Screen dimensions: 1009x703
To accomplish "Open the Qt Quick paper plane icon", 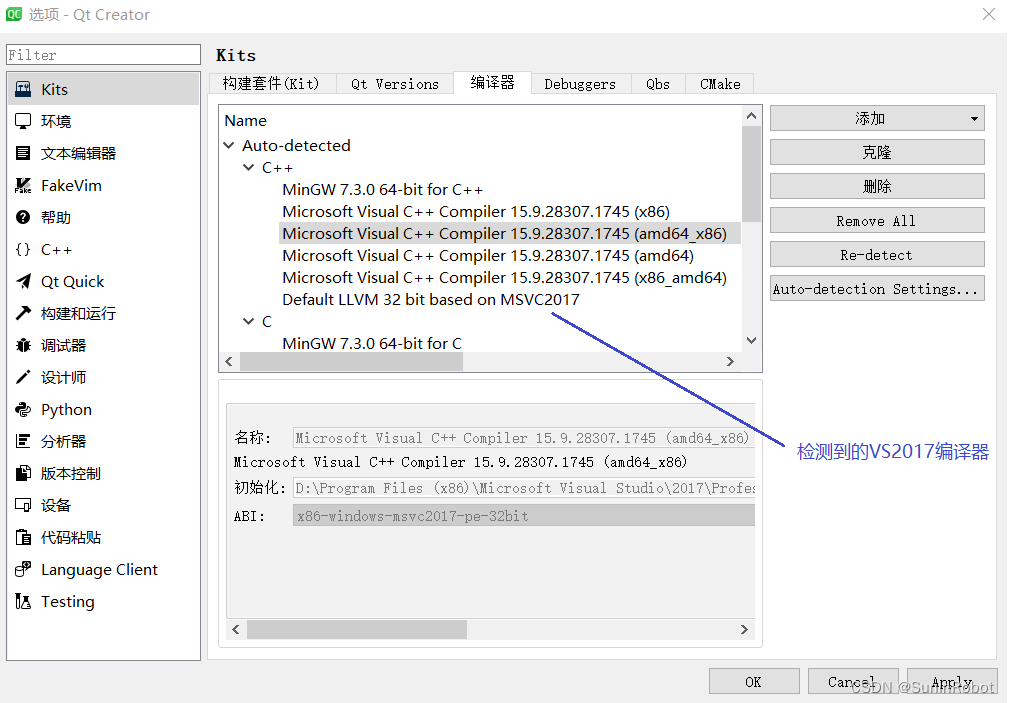I will (23, 281).
